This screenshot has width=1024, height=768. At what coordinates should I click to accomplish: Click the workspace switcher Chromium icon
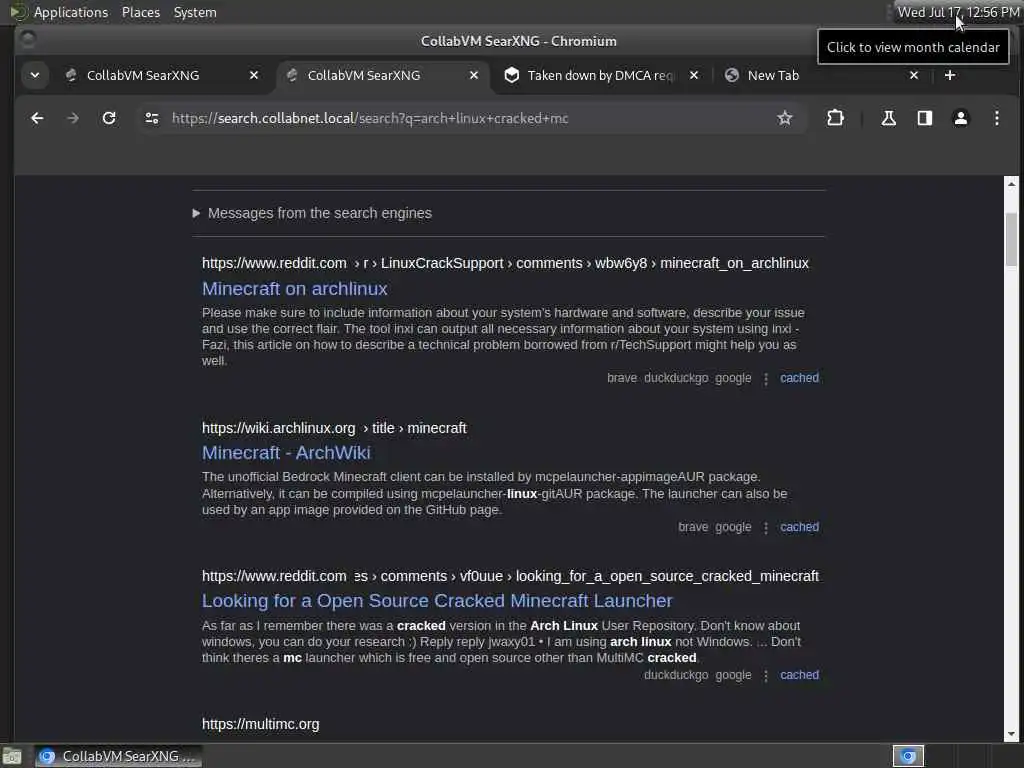point(908,756)
